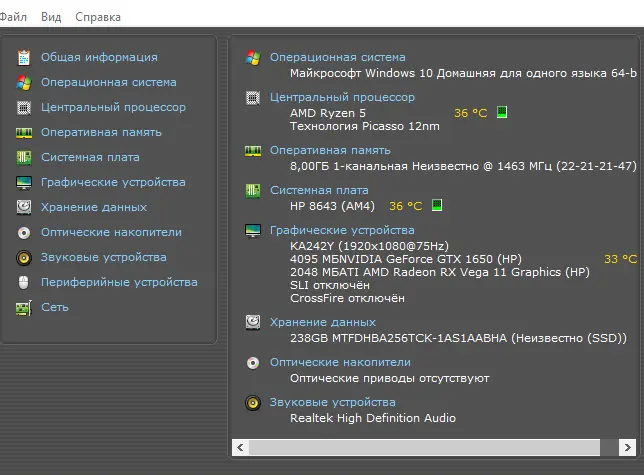
Task: Click Центральный процессор heading in summary panel
Action: (342, 97)
